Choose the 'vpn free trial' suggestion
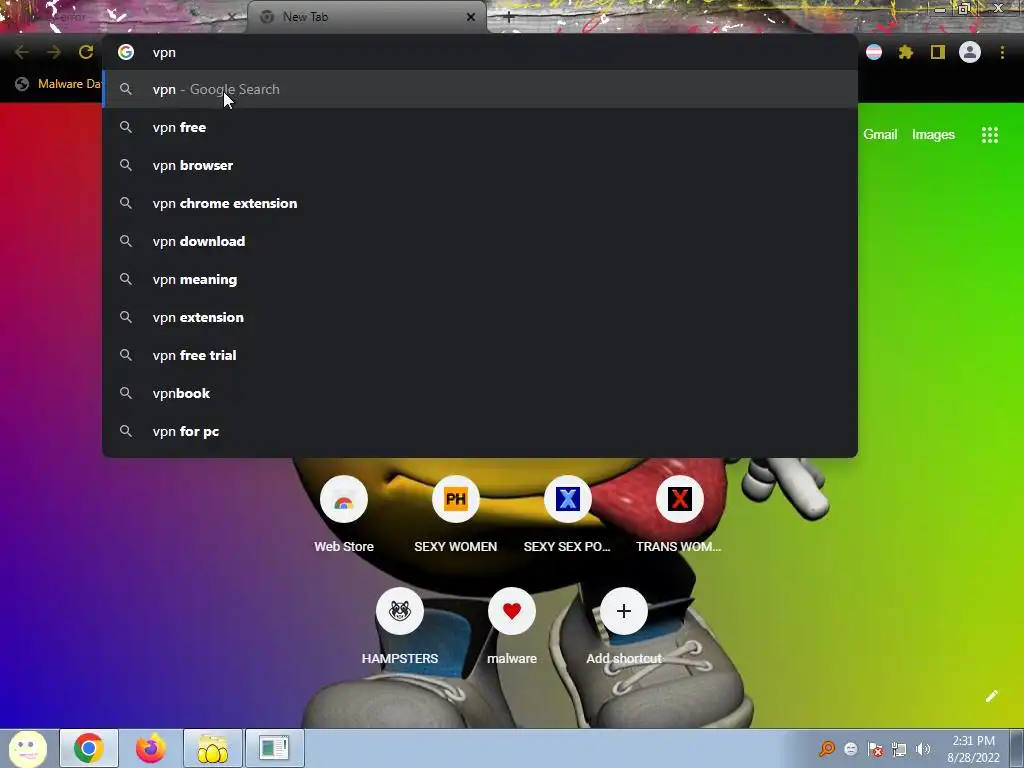This screenshot has width=1024, height=768. pos(480,355)
